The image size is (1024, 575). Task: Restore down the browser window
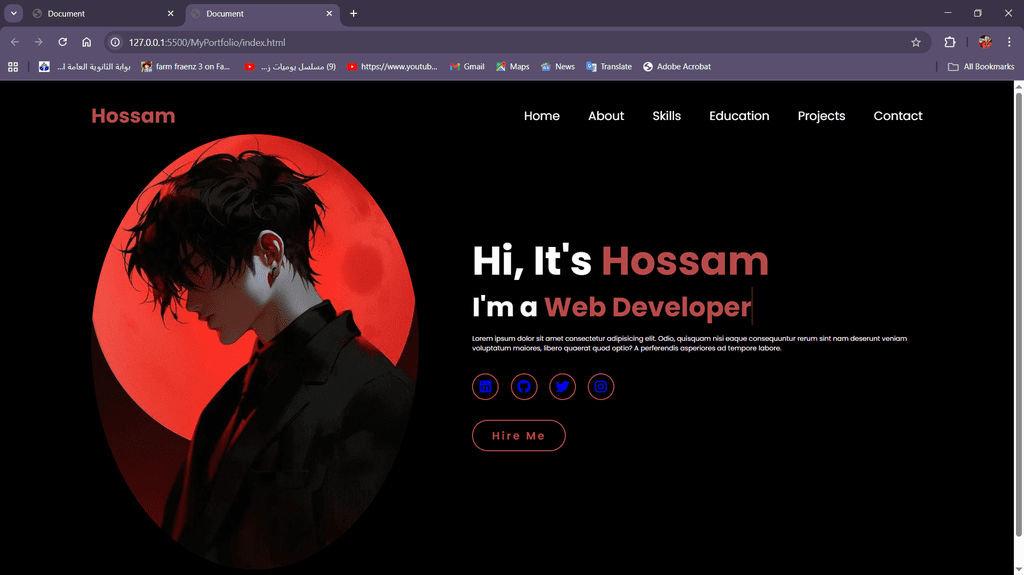(x=978, y=13)
